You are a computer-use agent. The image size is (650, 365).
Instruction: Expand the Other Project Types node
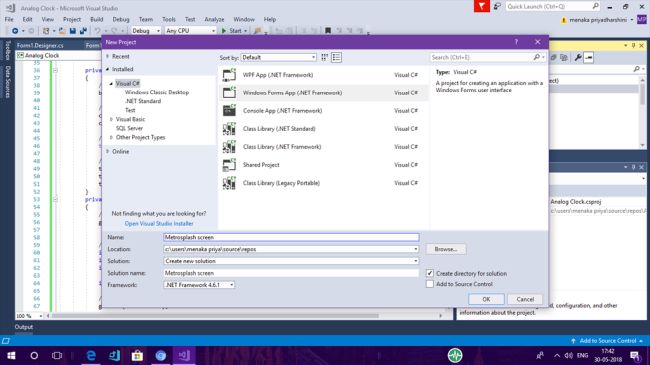pyautogui.click(x=111, y=137)
